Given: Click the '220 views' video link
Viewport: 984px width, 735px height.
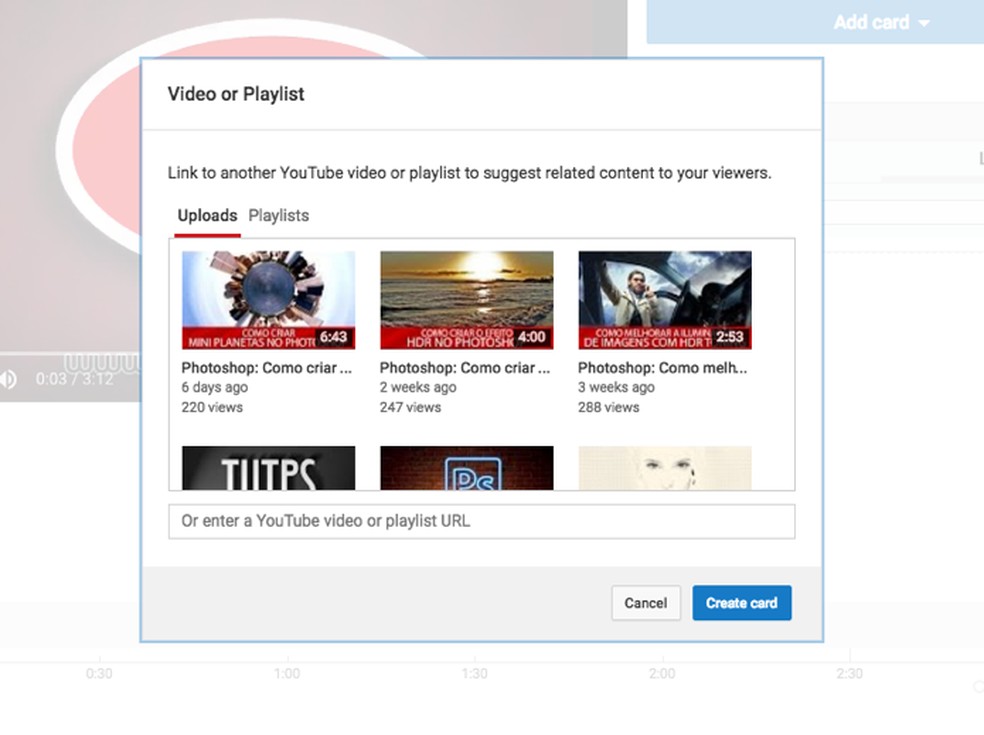Looking at the screenshot, I should [211, 407].
